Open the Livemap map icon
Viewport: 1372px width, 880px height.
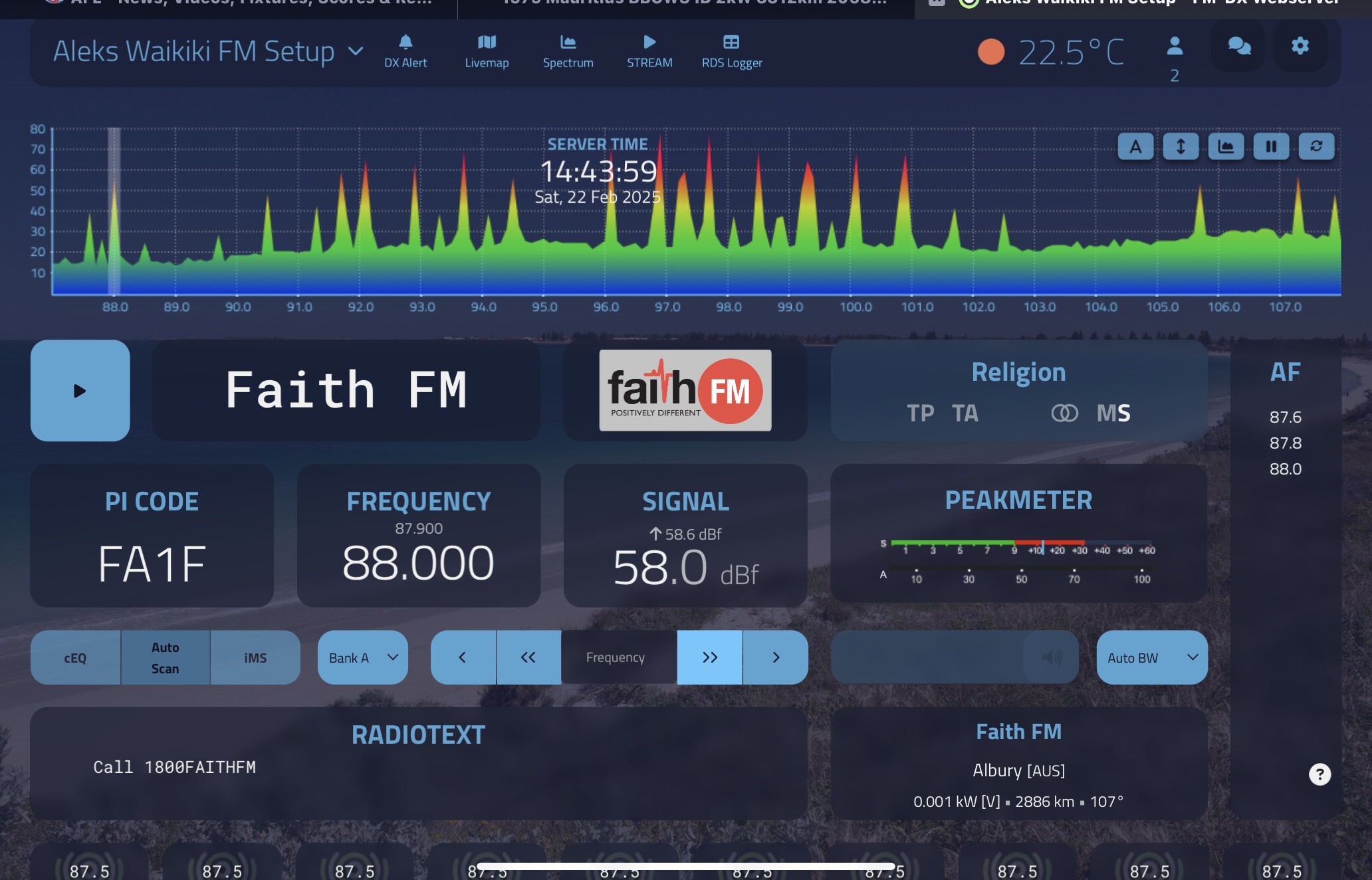[x=487, y=51]
